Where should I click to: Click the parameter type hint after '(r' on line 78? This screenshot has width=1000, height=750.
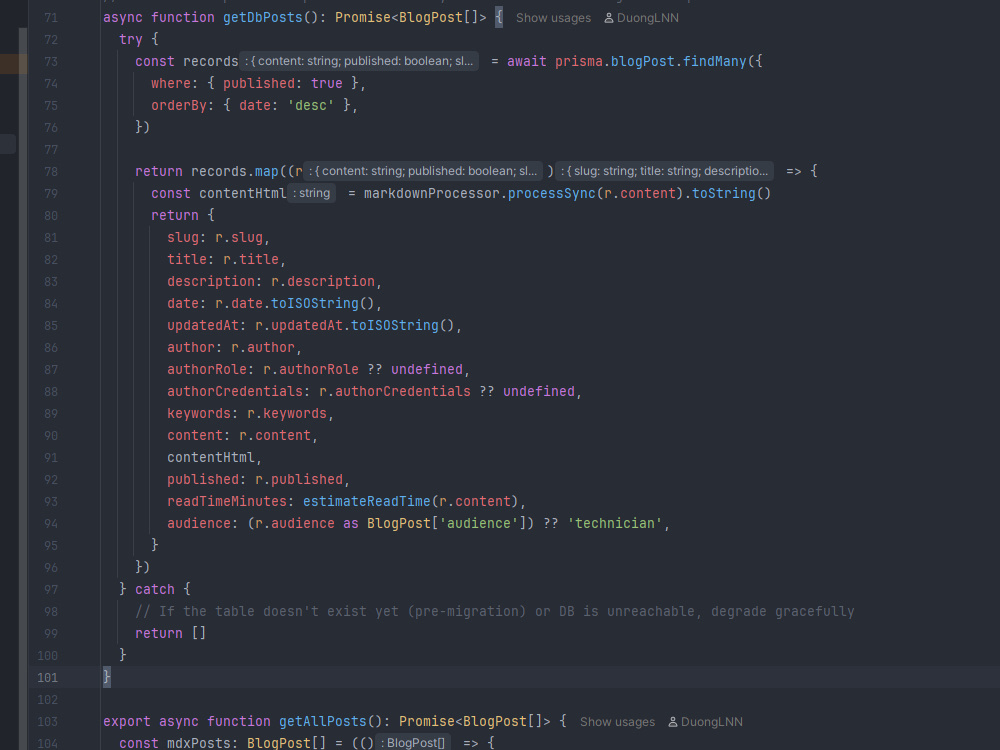coord(423,171)
